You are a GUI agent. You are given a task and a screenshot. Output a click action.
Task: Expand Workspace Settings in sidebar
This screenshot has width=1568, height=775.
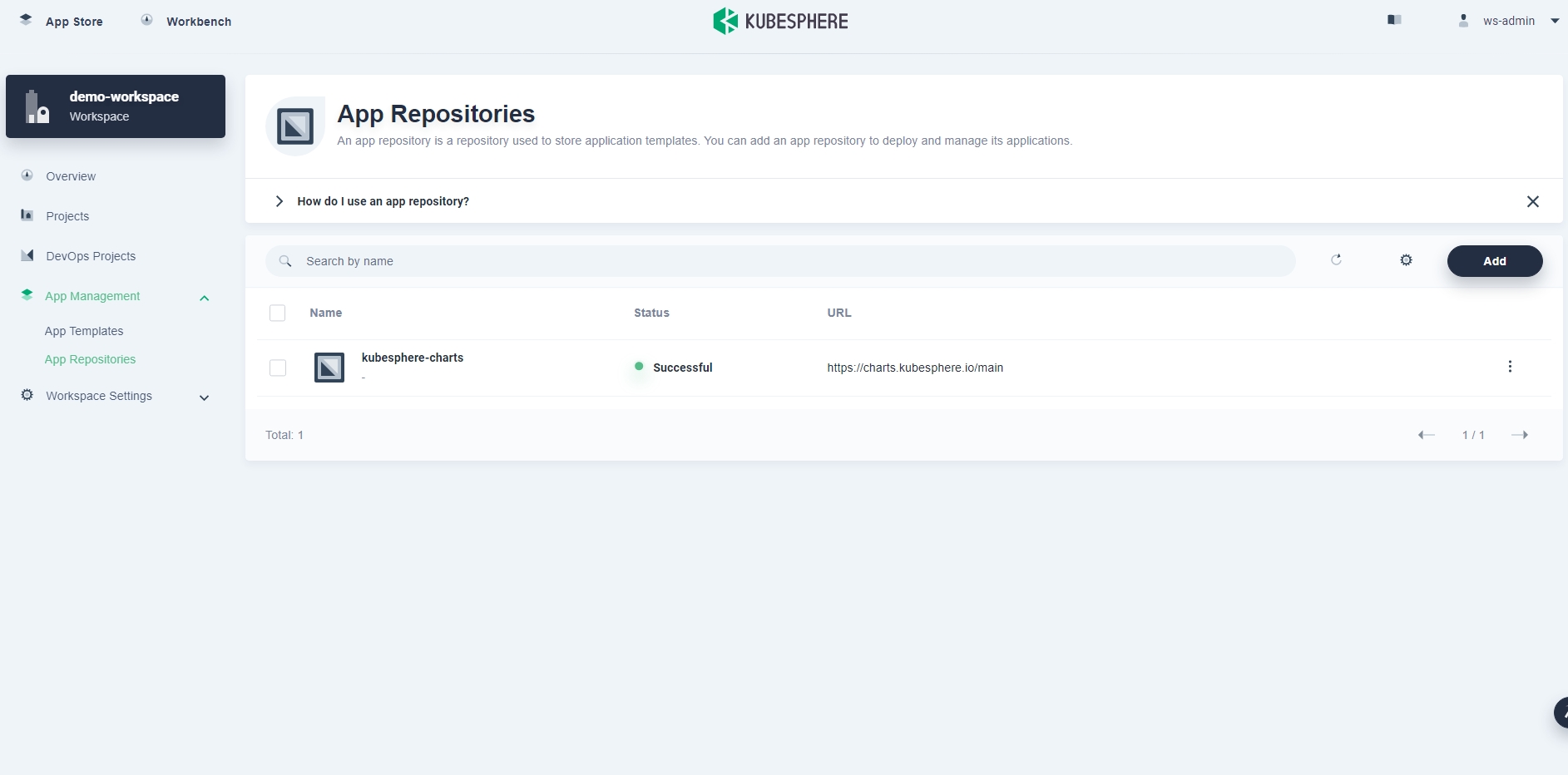204,397
